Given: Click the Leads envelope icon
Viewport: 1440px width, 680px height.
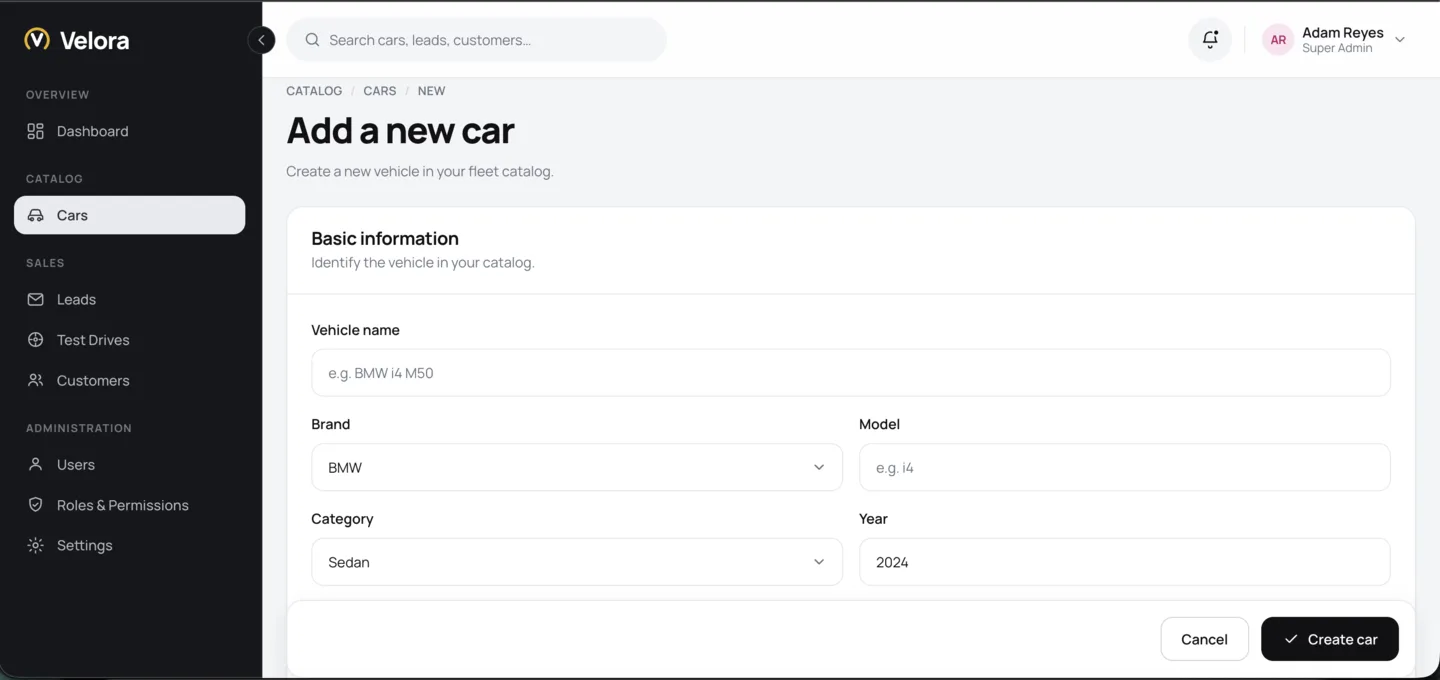Looking at the screenshot, I should pos(35,299).
